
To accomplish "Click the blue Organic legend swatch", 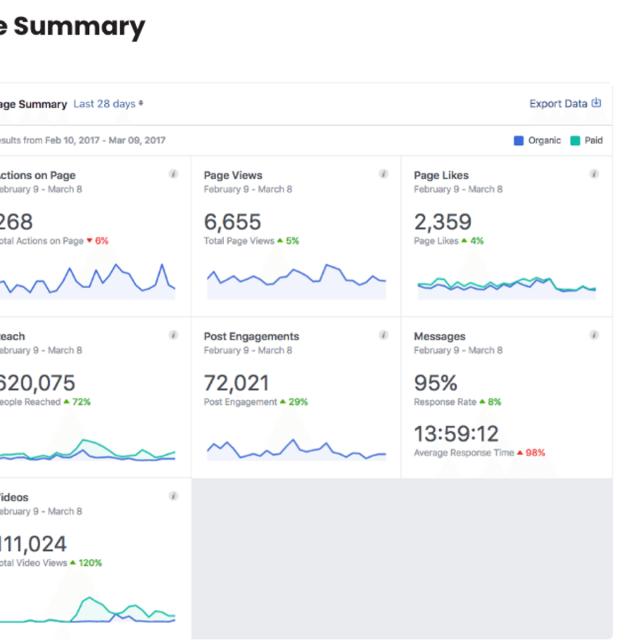I will click(518, 141).
